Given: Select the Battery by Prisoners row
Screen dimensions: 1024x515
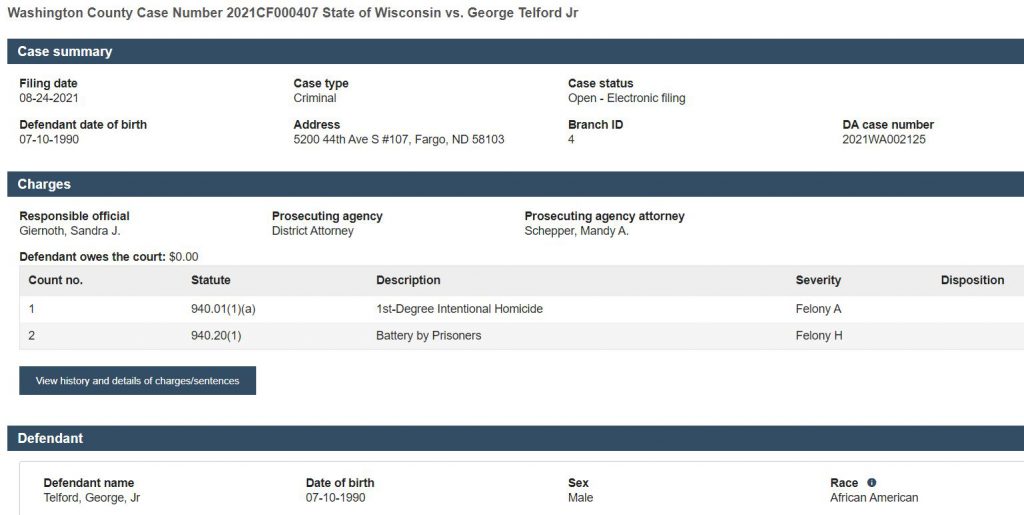Looking at the screenshot, I should click(428, 336).
